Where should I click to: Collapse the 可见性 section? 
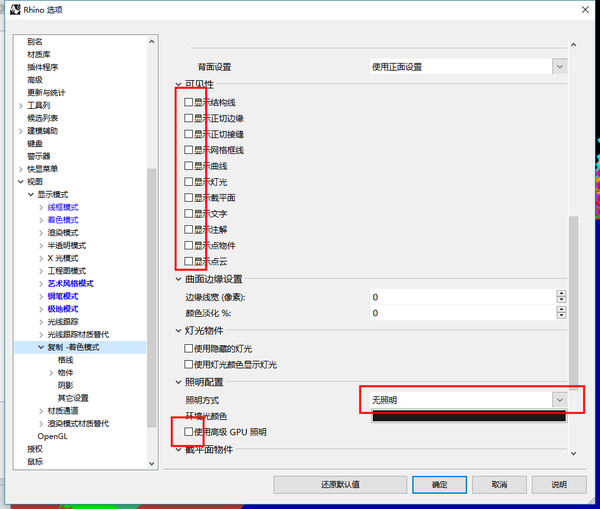coord(178,84)
